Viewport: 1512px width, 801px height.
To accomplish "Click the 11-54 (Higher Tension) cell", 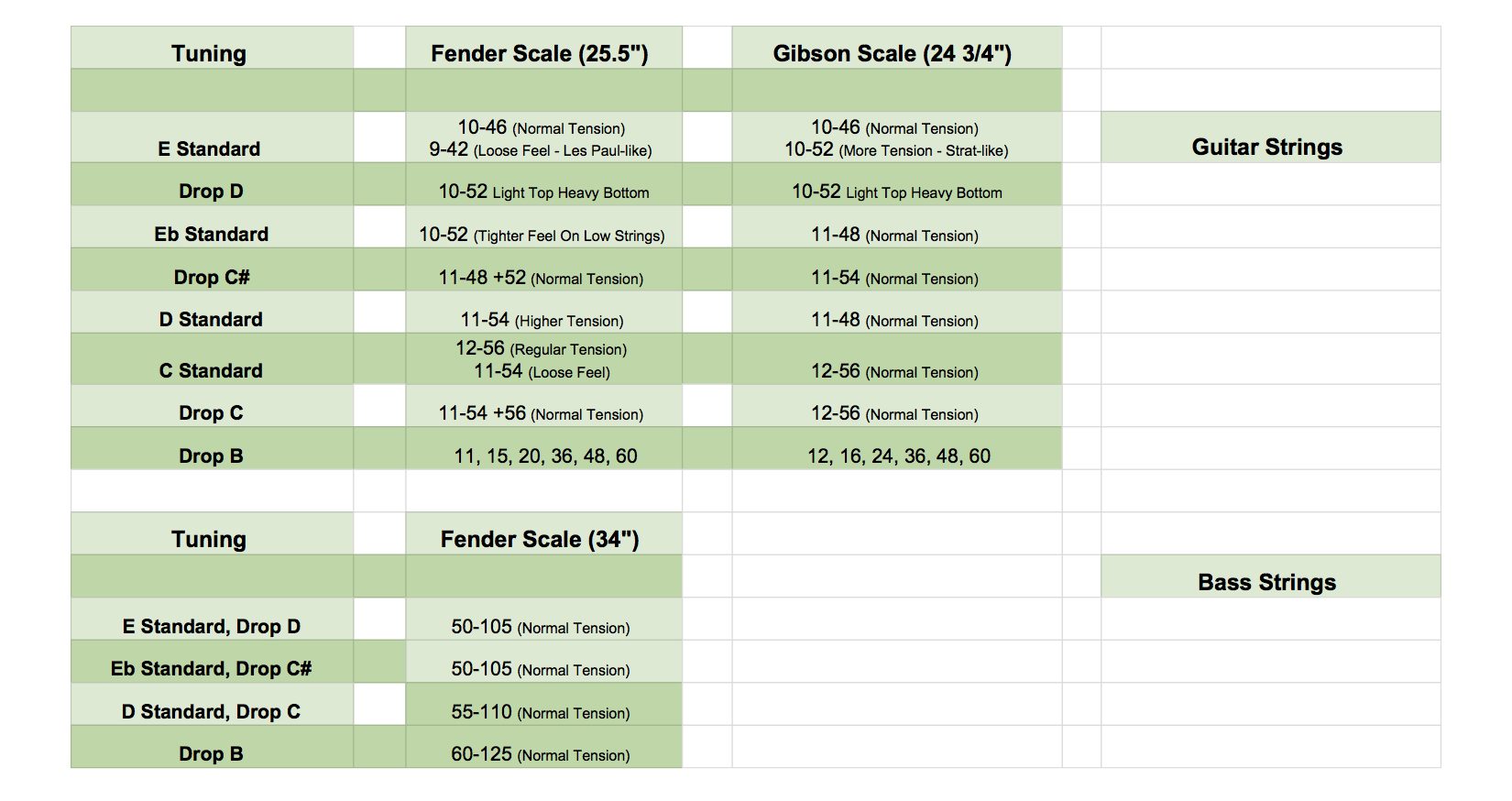I will click(543, 313).
